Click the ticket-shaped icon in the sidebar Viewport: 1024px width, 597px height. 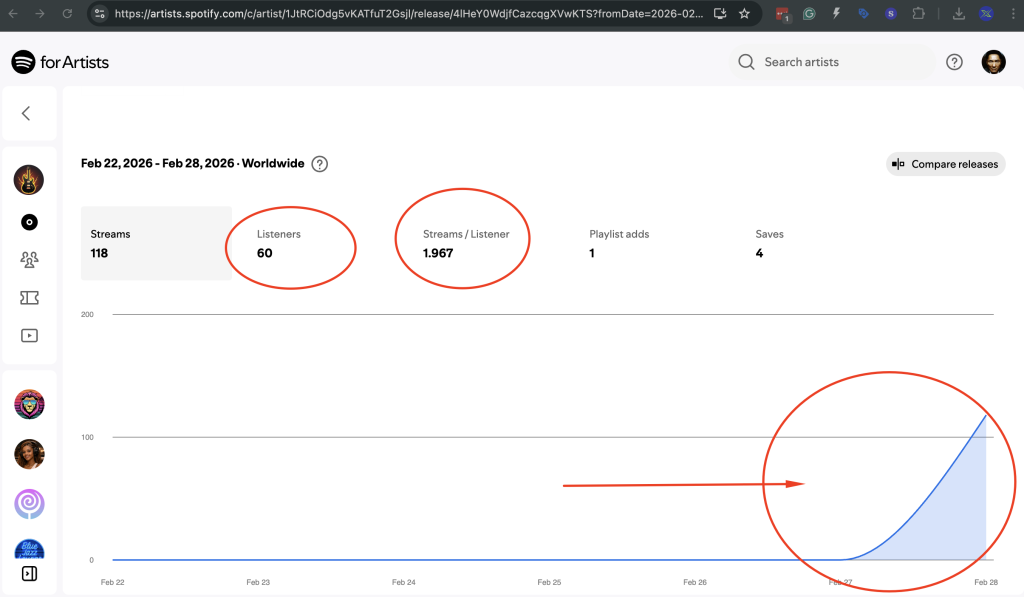(x=29, y=298)
